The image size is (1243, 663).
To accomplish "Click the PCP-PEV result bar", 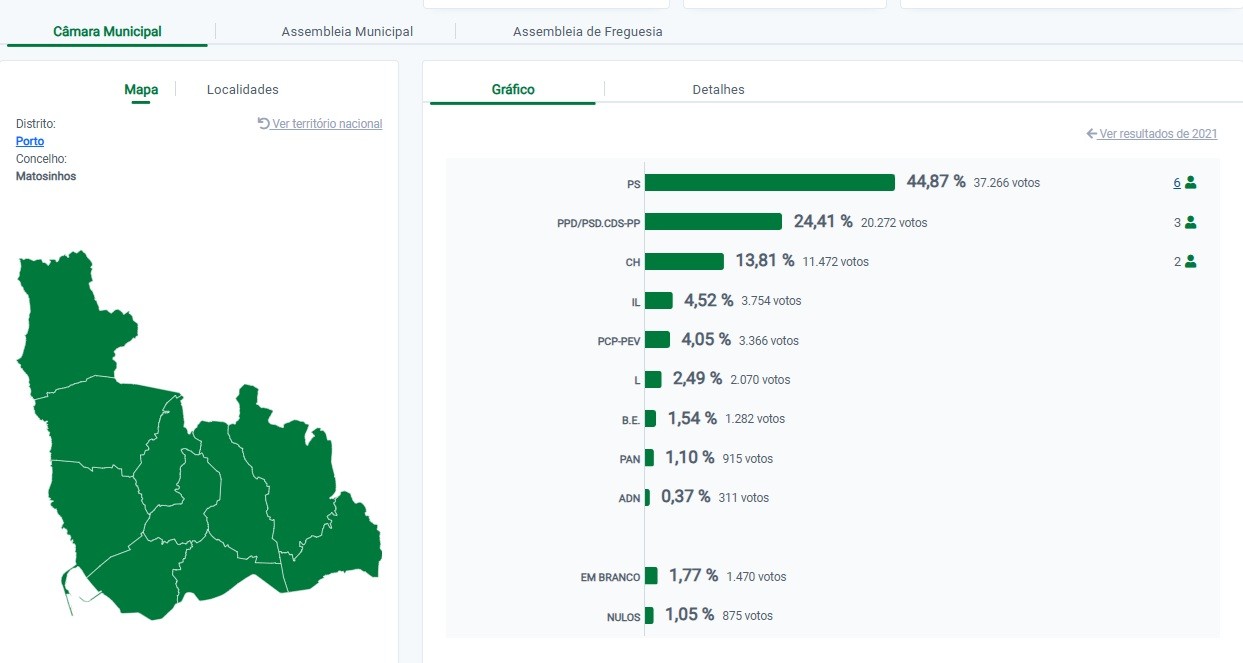I will coord(657,340).
